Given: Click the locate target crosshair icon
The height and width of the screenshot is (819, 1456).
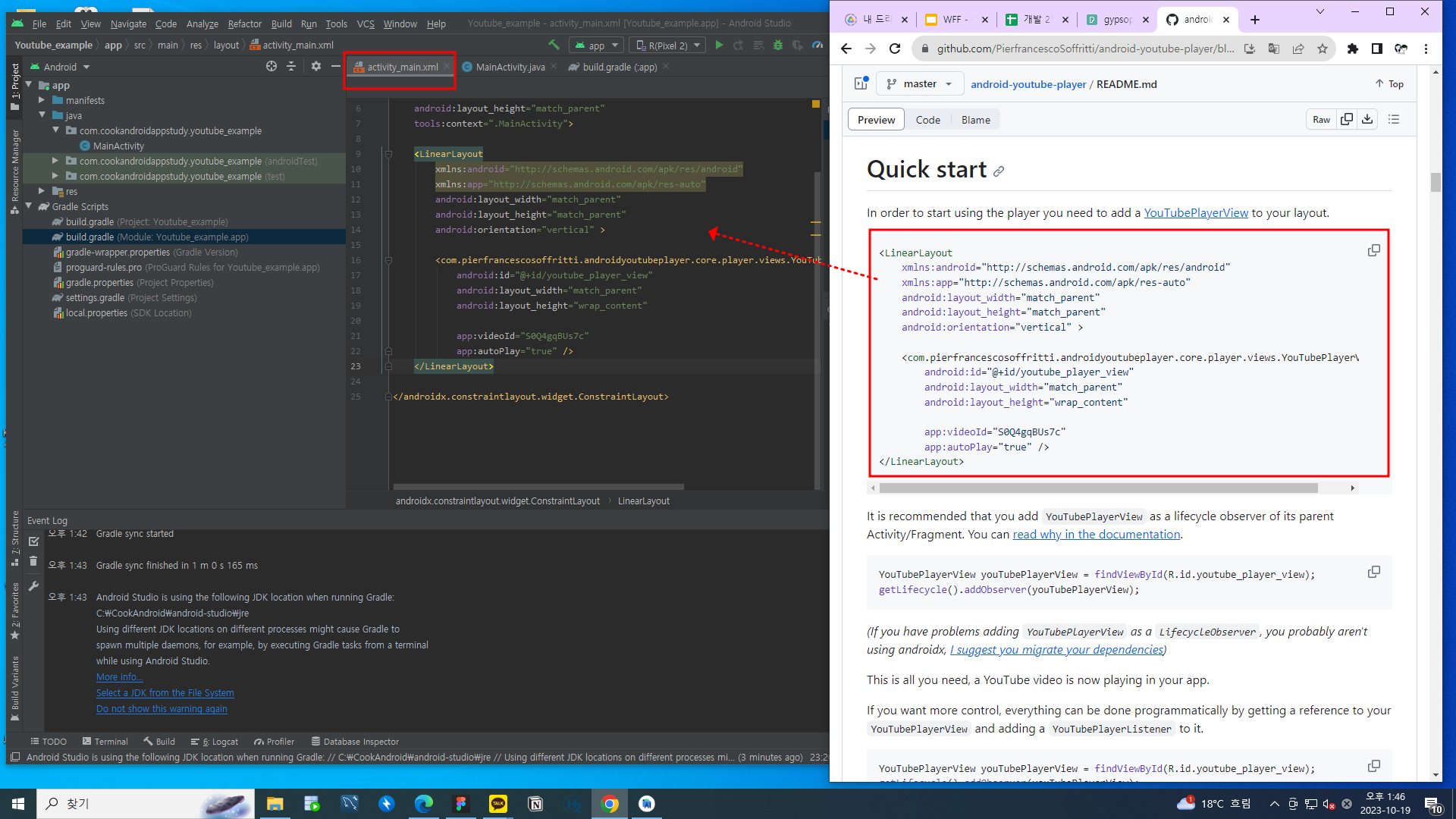Looking at the screenshot, I should (271, 67).
